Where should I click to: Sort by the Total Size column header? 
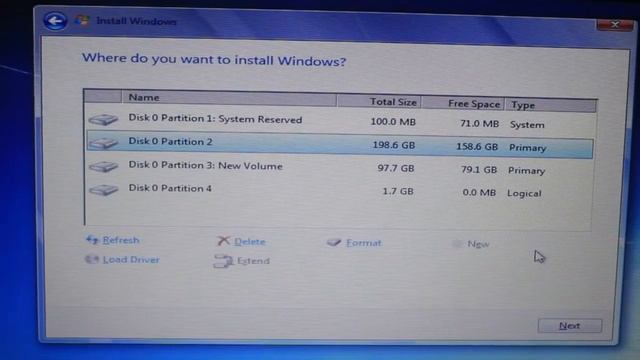coord(379,101)
